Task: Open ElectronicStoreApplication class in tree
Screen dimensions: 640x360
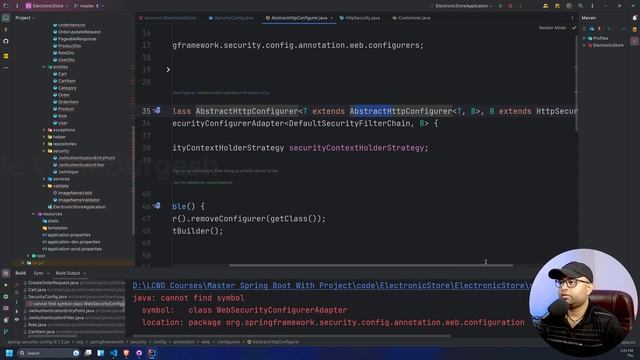Action: point(79,207)
